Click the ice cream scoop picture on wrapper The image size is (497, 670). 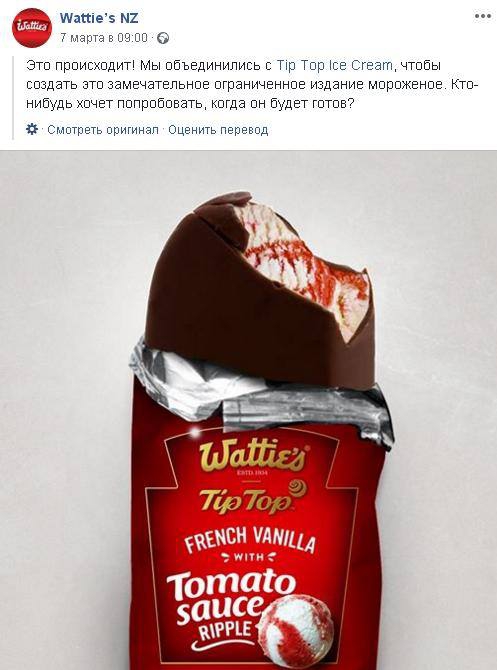(x=297, y=627)
